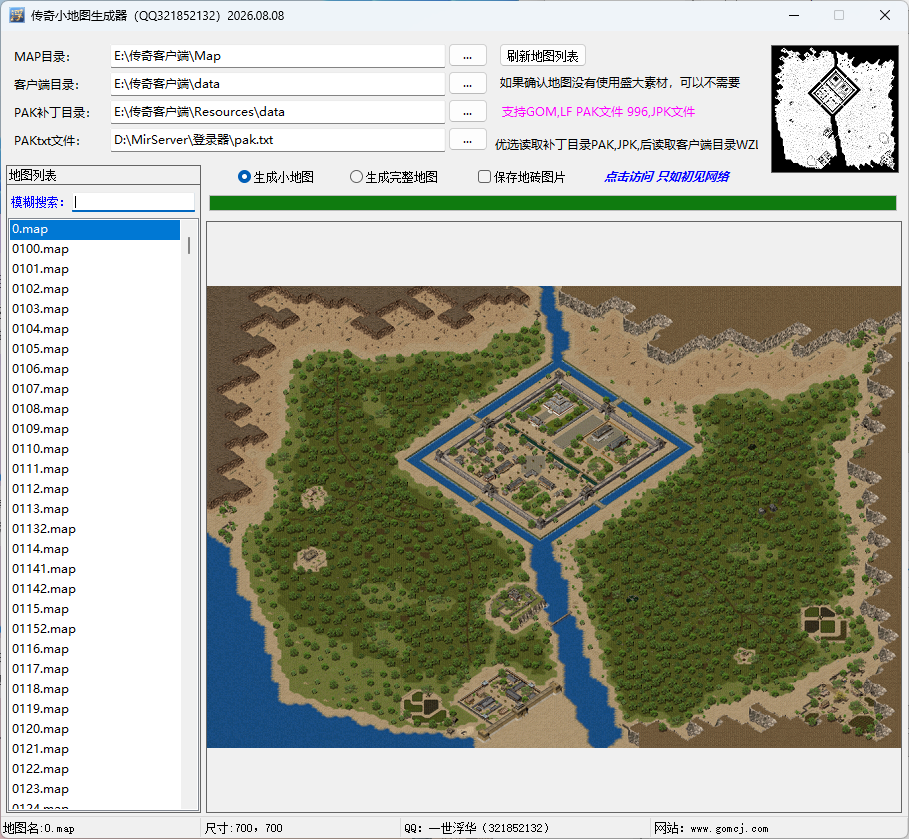Select 0109.map in the map list
The height and width of the screenshot is (839, 909).
pyautogui.click(x=95, y=429)
